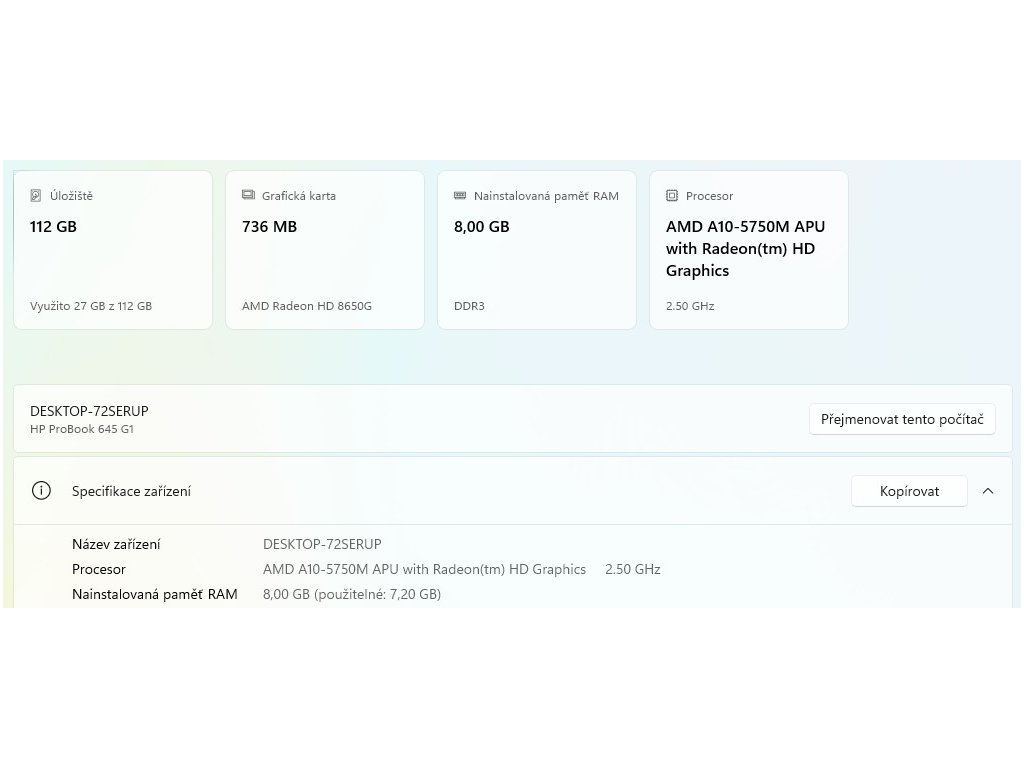Click the 'DDR3' memory type label
This screenshot has width=1024, height=768.
470,306
